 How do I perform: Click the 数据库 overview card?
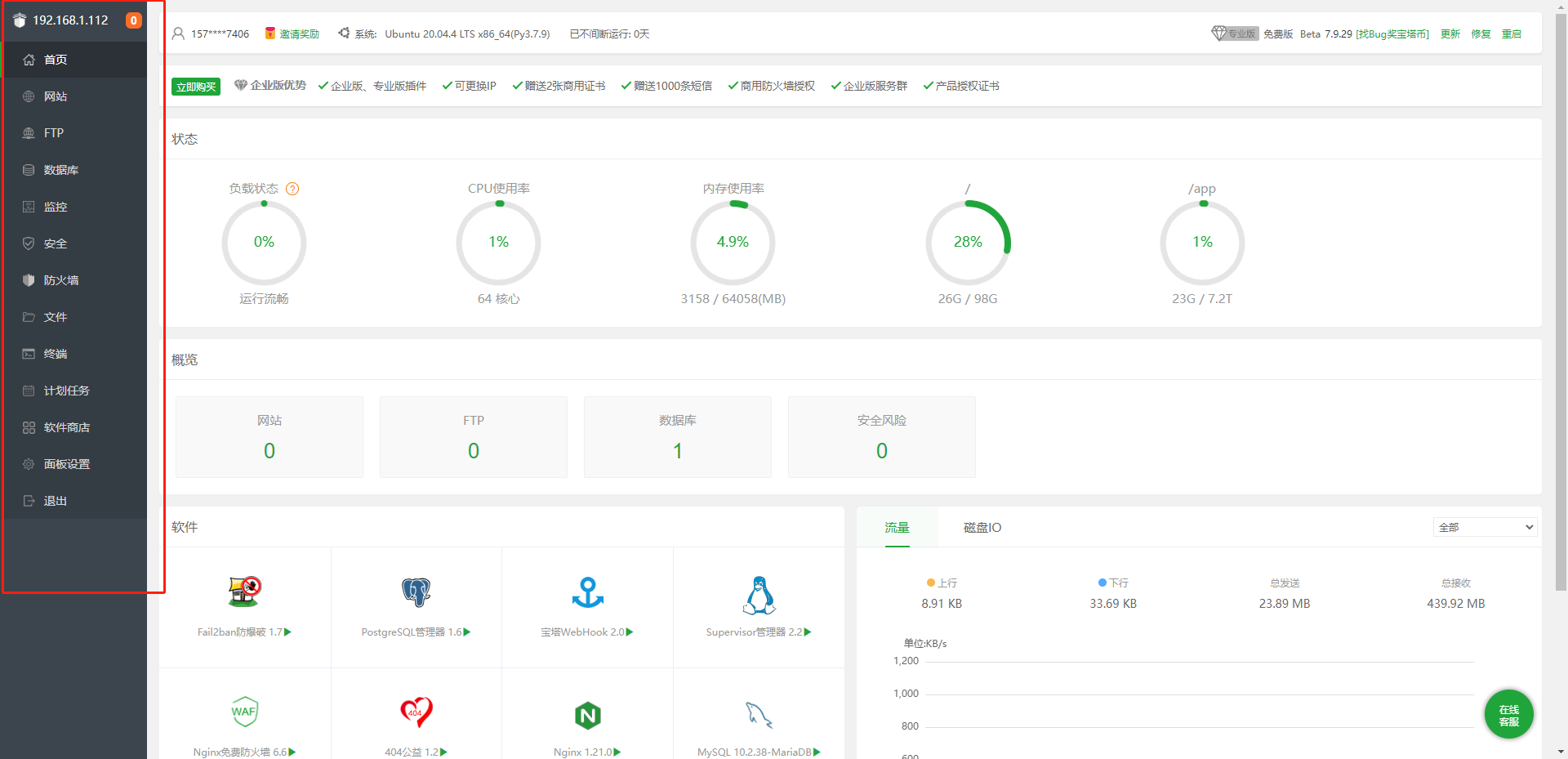(678, 437)
